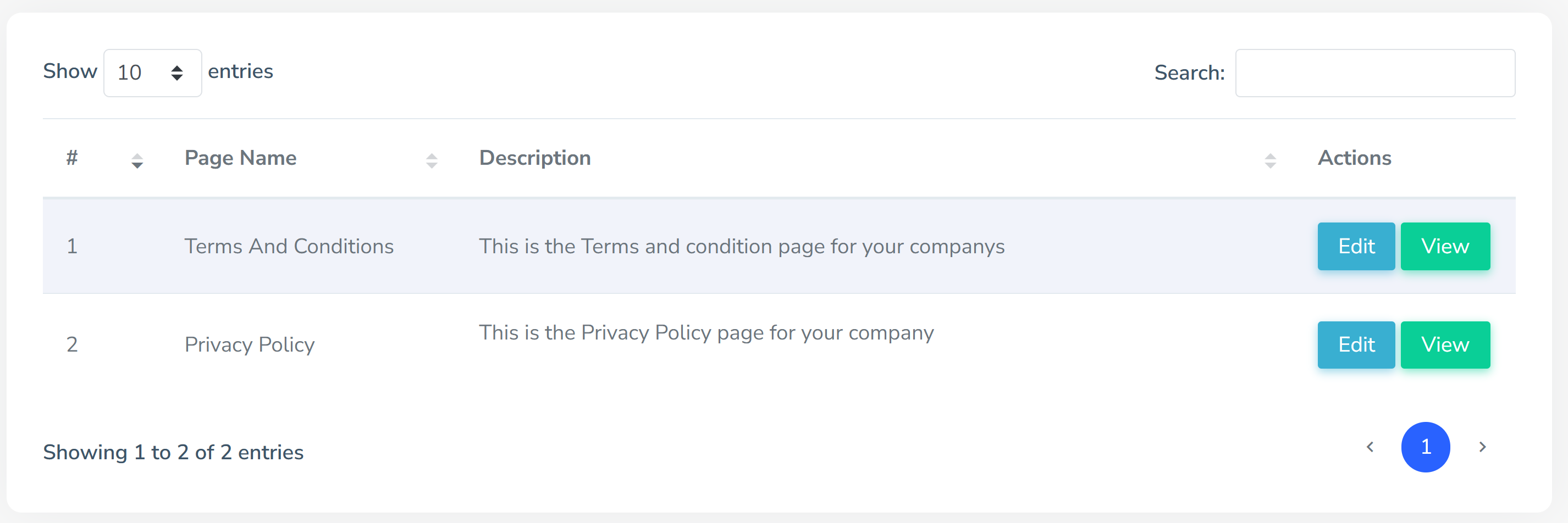Click the sort arrows beside Page Name

432,160
